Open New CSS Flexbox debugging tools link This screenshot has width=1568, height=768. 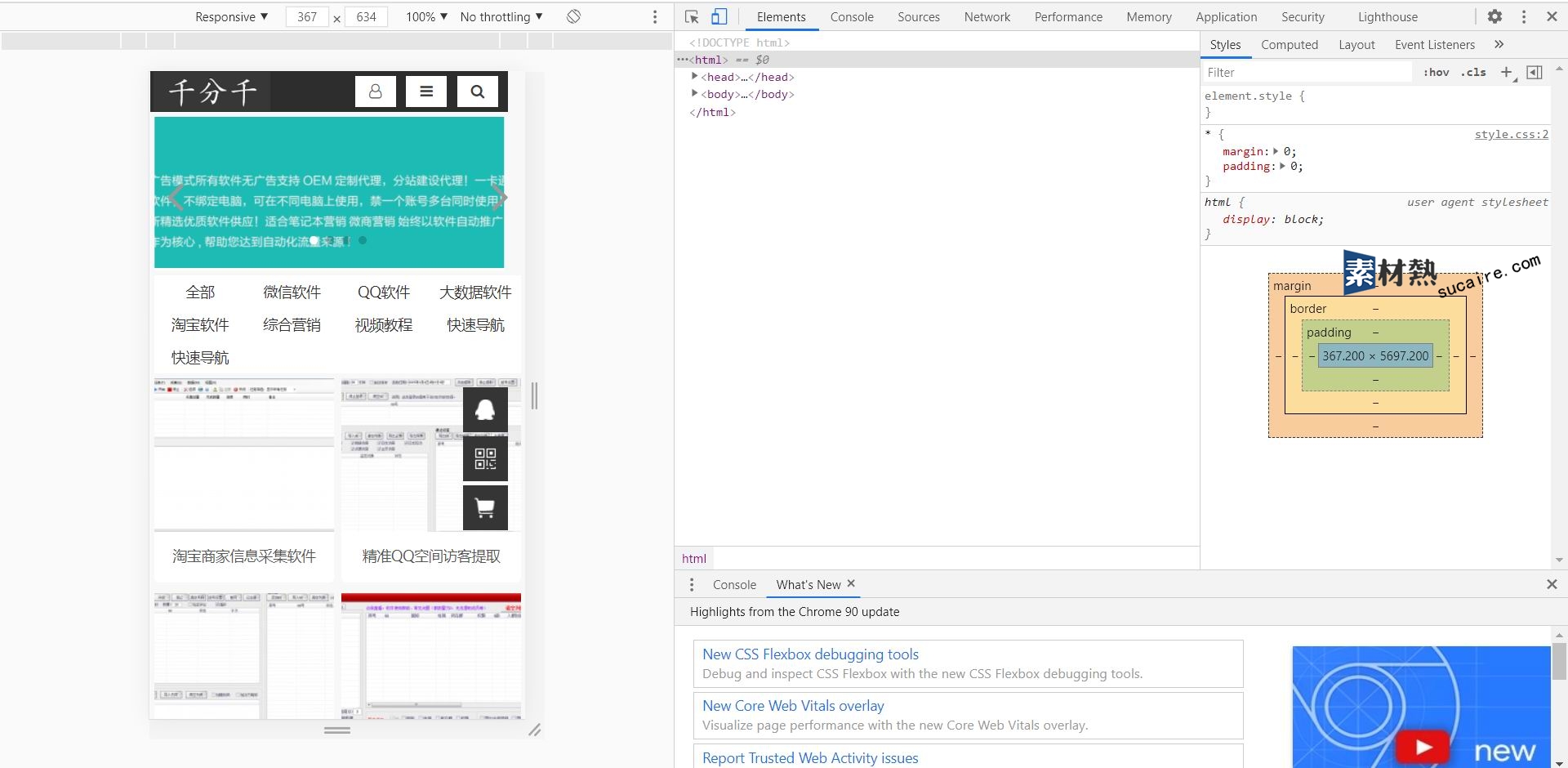coord(810,654)
